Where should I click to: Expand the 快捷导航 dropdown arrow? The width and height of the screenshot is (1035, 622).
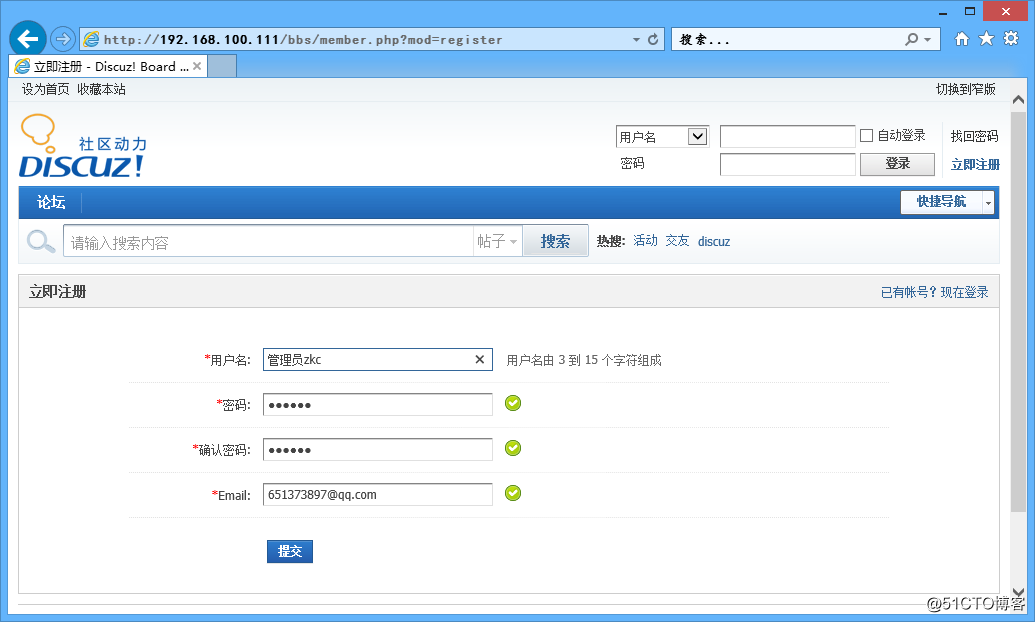point(988,203)
